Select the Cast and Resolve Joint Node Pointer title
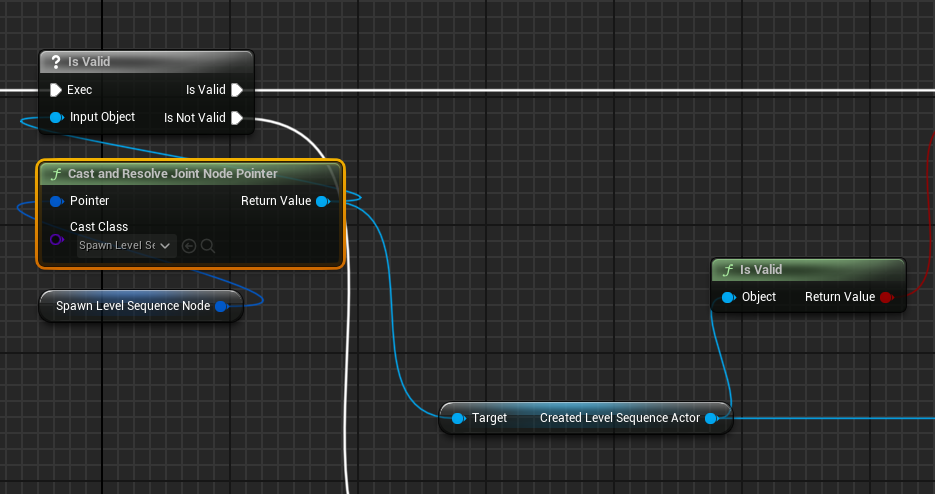This screenshot has width=935, height=494. pyautogui.click(x=172, y=174)
